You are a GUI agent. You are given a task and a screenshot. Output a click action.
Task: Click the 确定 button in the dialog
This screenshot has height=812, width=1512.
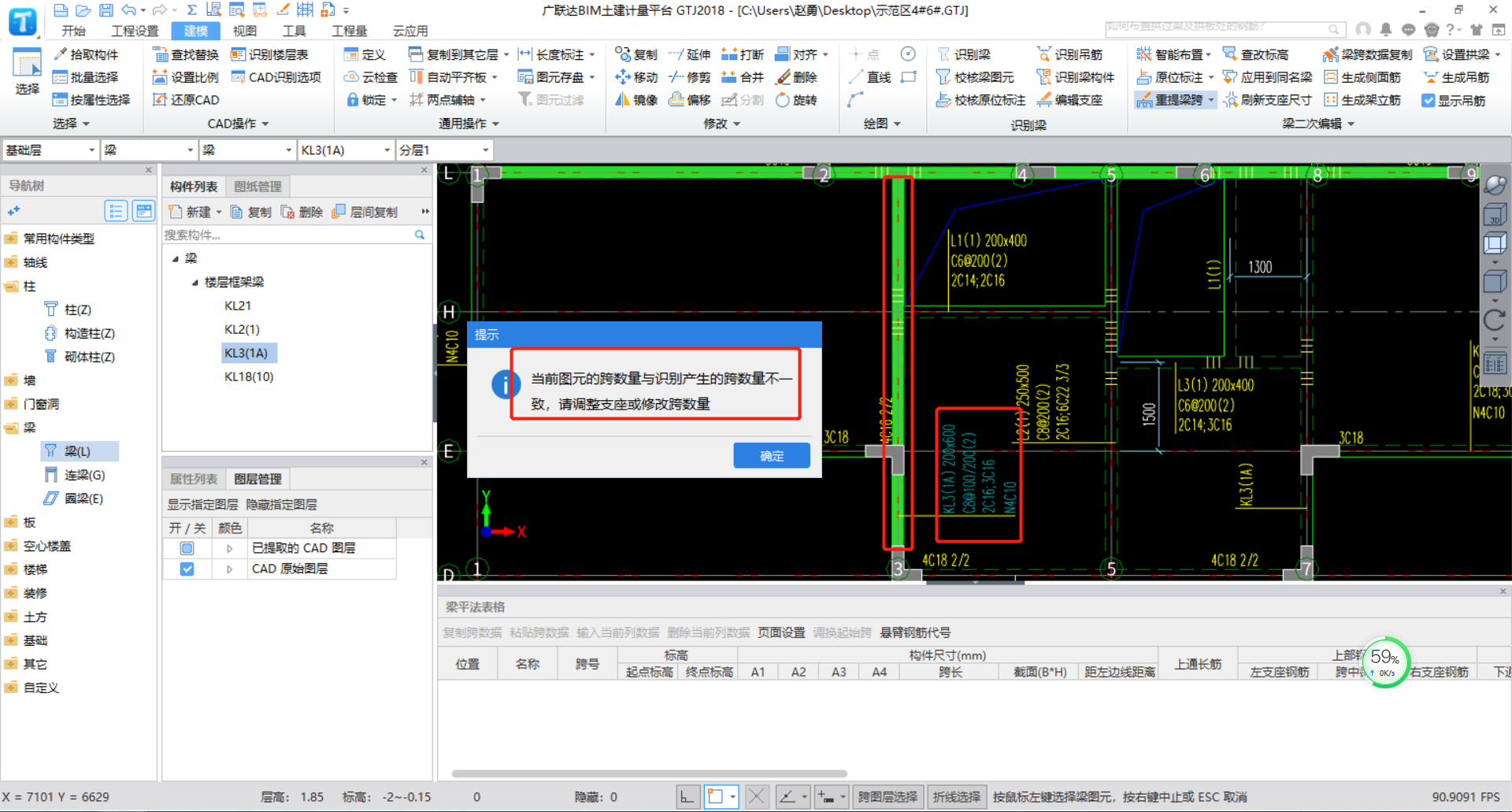pyautogui.click(x=772, y=455)
